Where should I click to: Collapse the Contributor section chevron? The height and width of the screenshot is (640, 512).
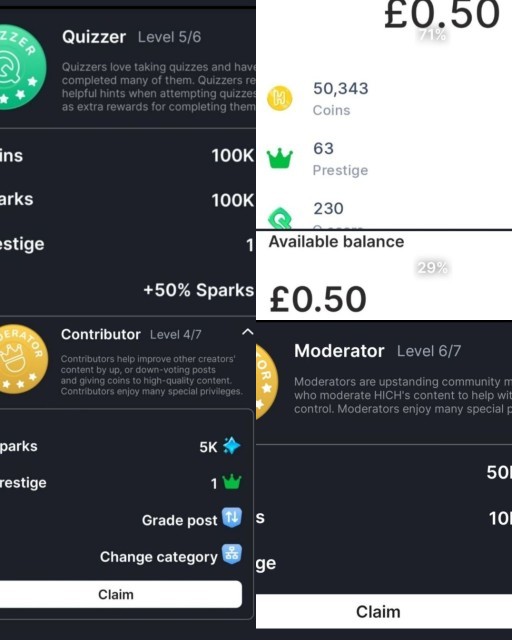(247, 332)
